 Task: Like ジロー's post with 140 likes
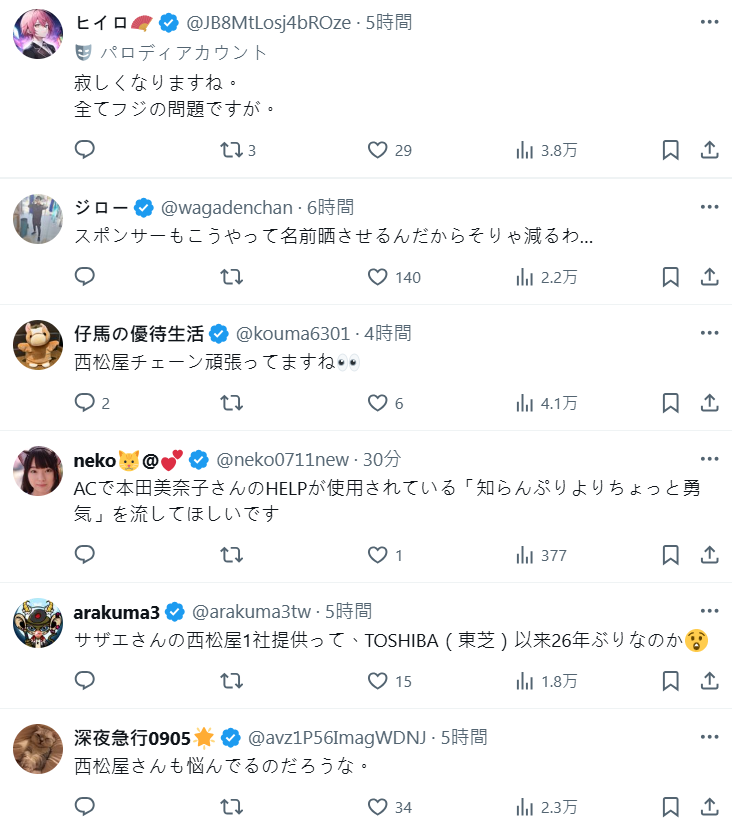pyautogui.click(x=377, y=277)
